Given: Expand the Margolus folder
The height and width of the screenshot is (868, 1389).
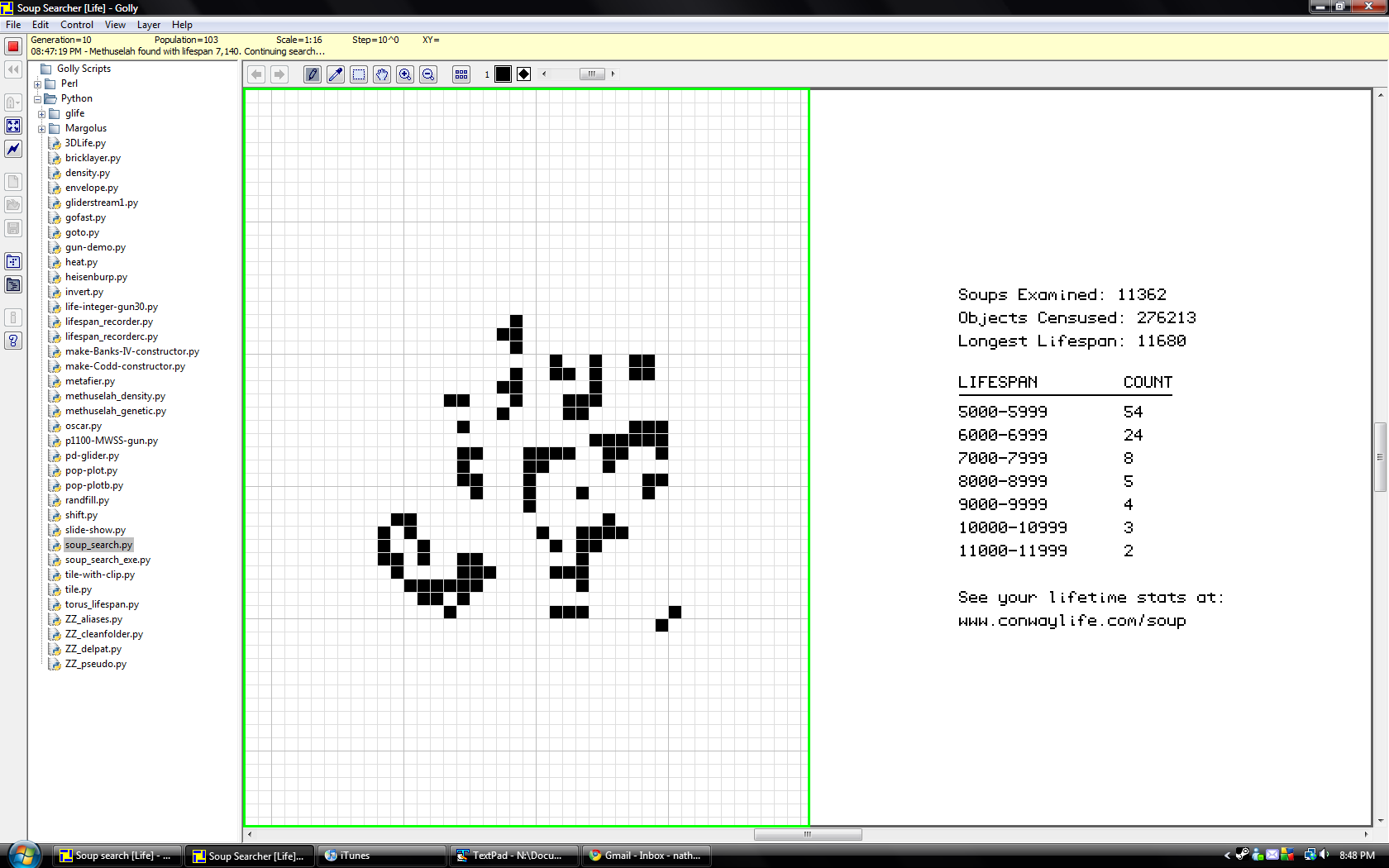Looking at the screenshot, I should point(41,129).
